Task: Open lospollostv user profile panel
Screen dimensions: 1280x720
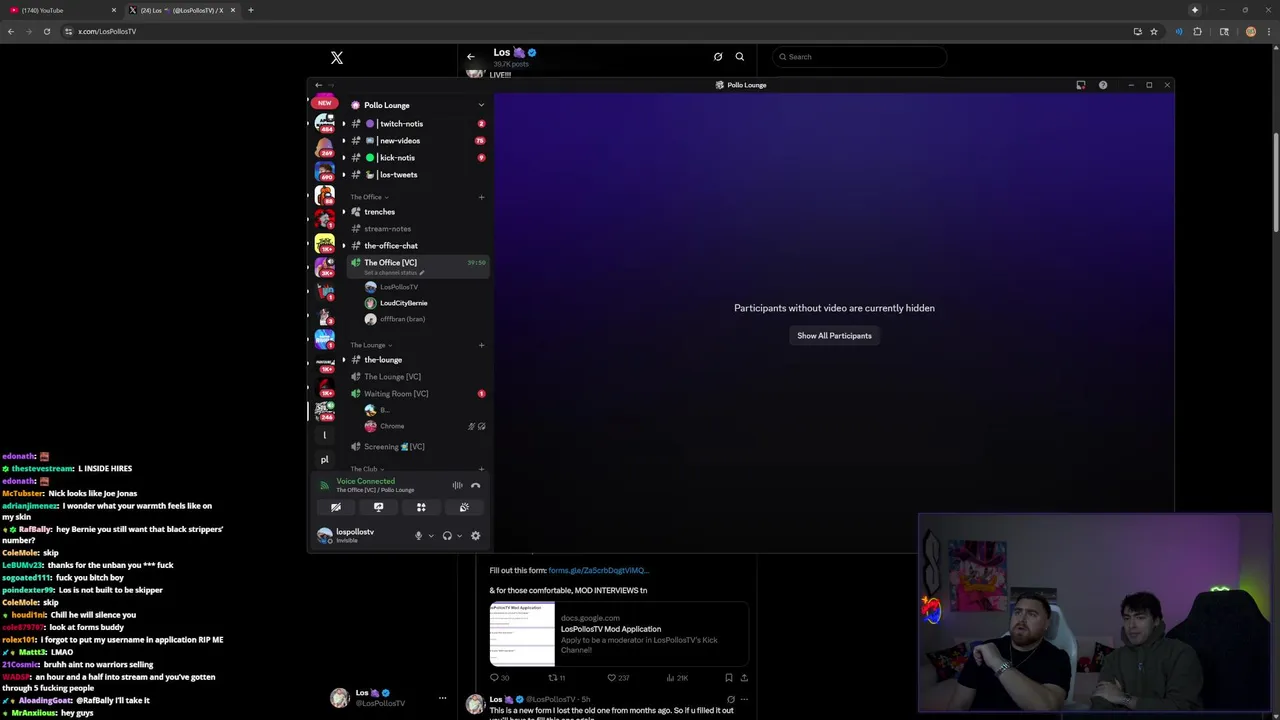Action: 358,536
